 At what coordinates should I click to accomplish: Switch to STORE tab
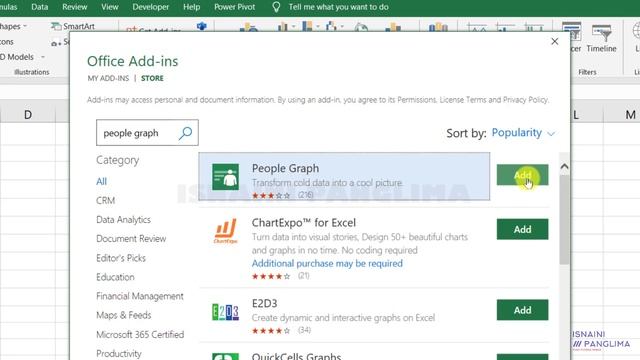click(152, 78)
